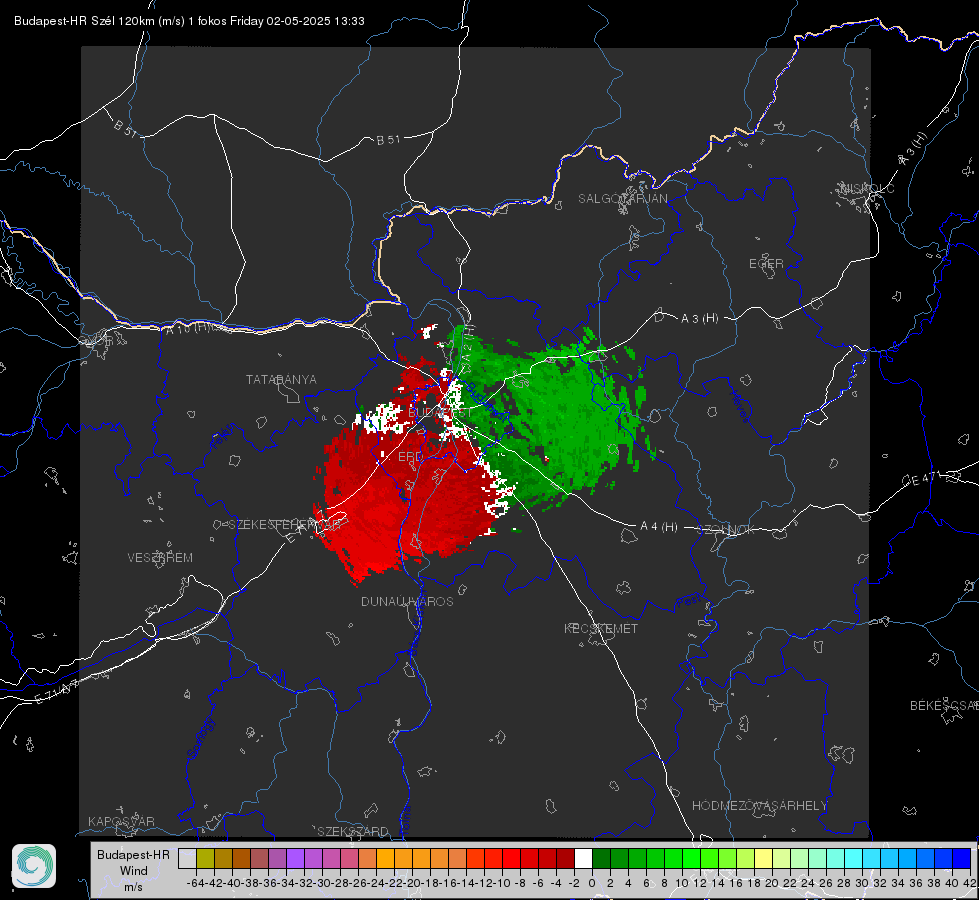
Task: Click the blue 'Pest' county label
Action: [x=689, y=601]
